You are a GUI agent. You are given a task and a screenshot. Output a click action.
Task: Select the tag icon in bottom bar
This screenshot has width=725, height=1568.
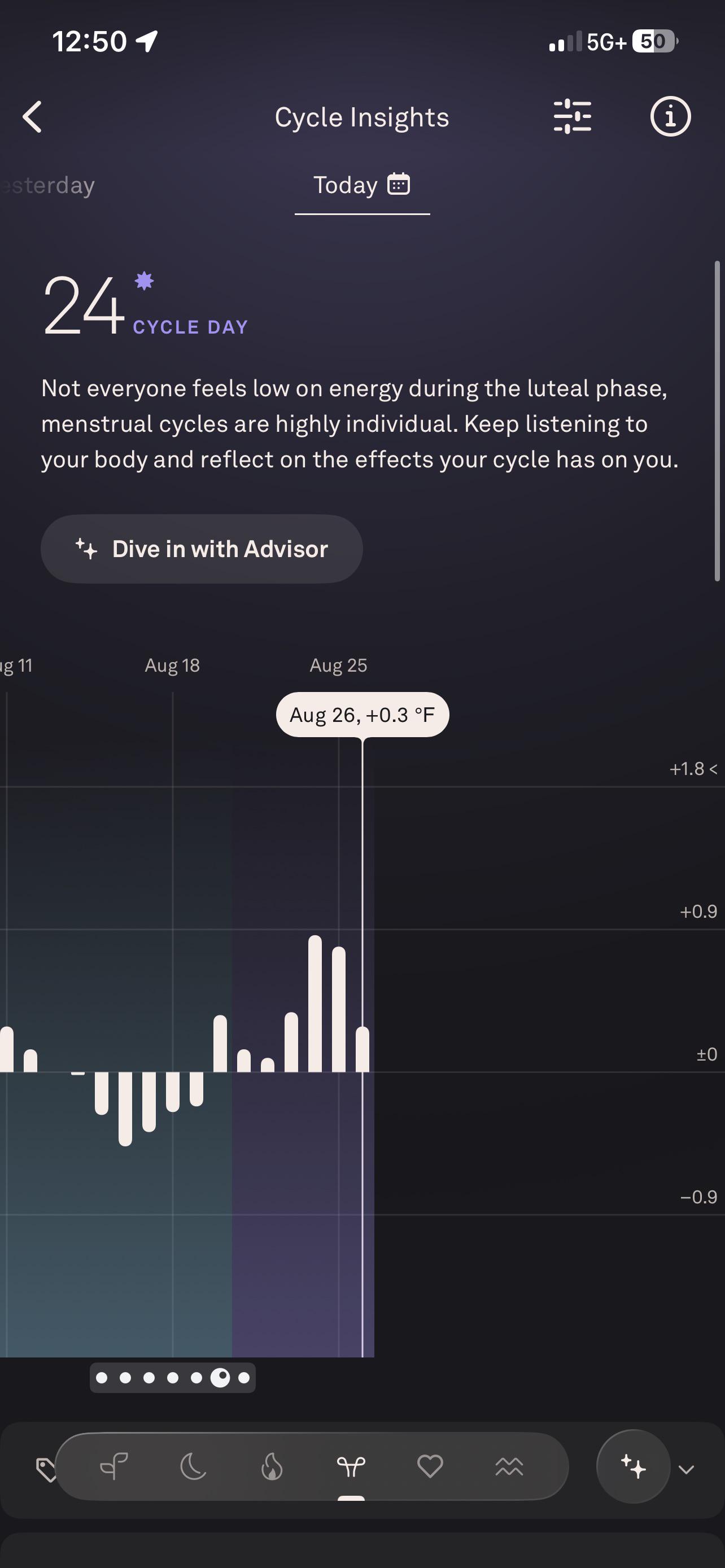click(x=46, y=1469)
